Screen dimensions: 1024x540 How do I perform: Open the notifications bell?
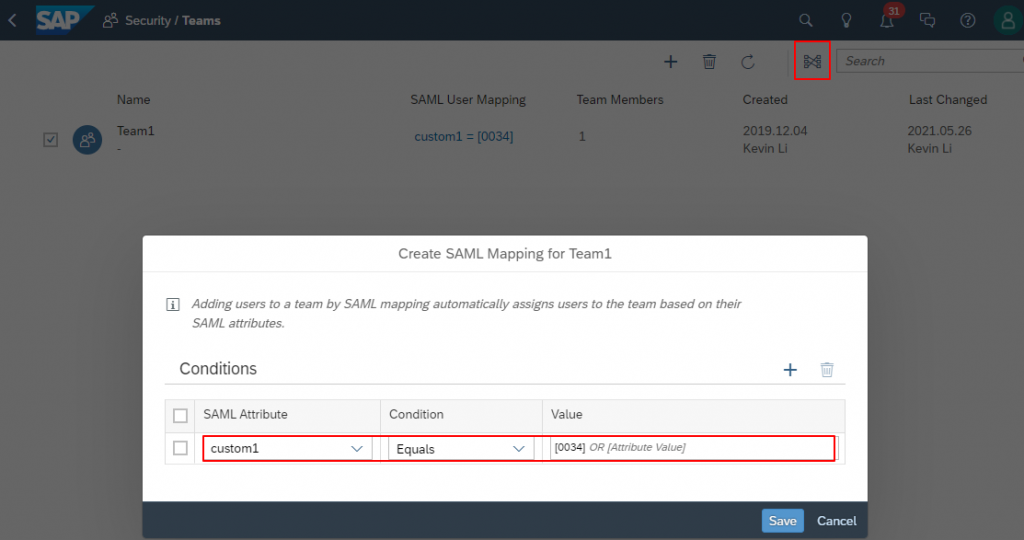click(x=886, y=20)
